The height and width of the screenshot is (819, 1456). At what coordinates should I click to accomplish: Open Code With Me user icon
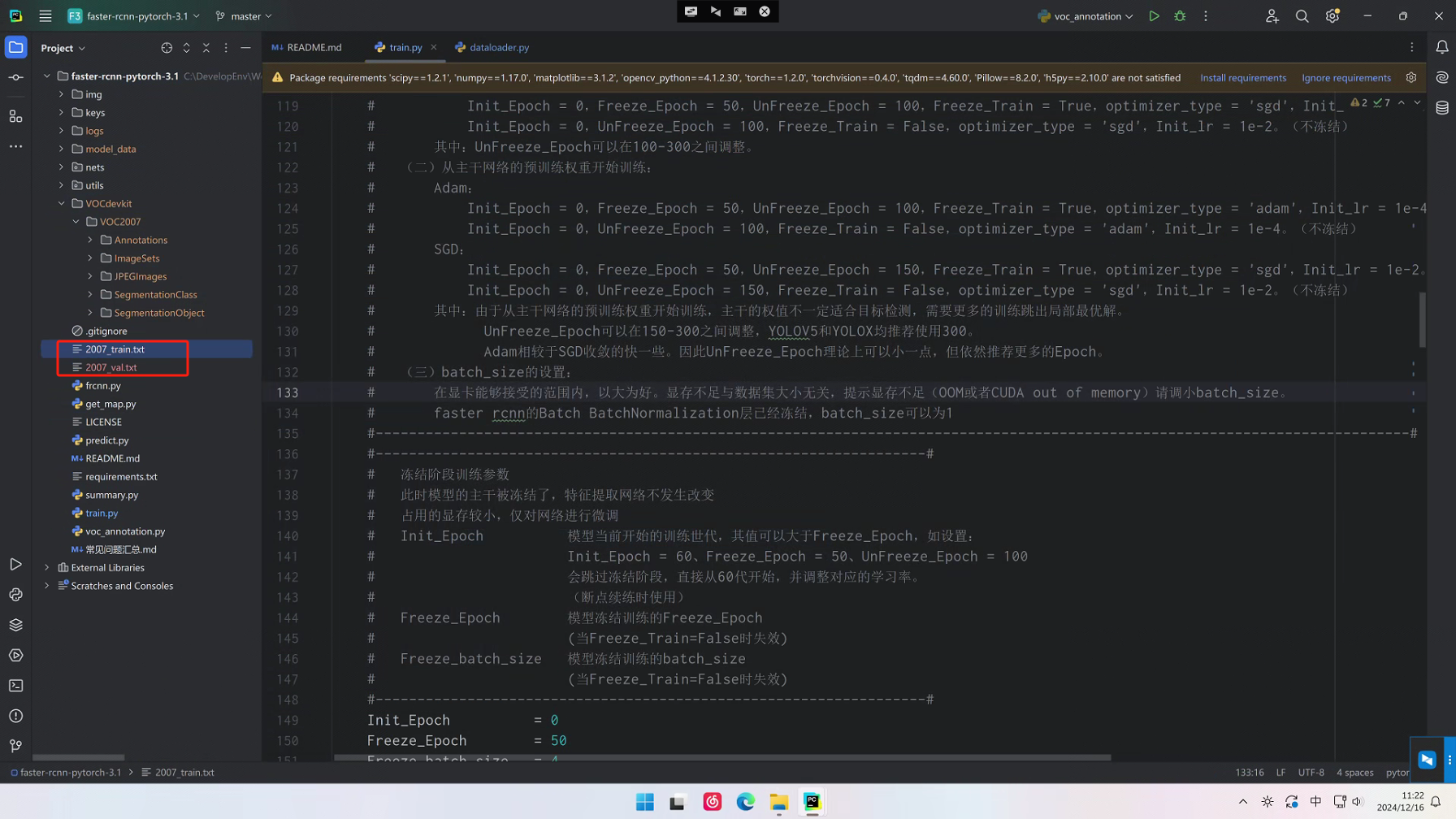[1272, 16]
